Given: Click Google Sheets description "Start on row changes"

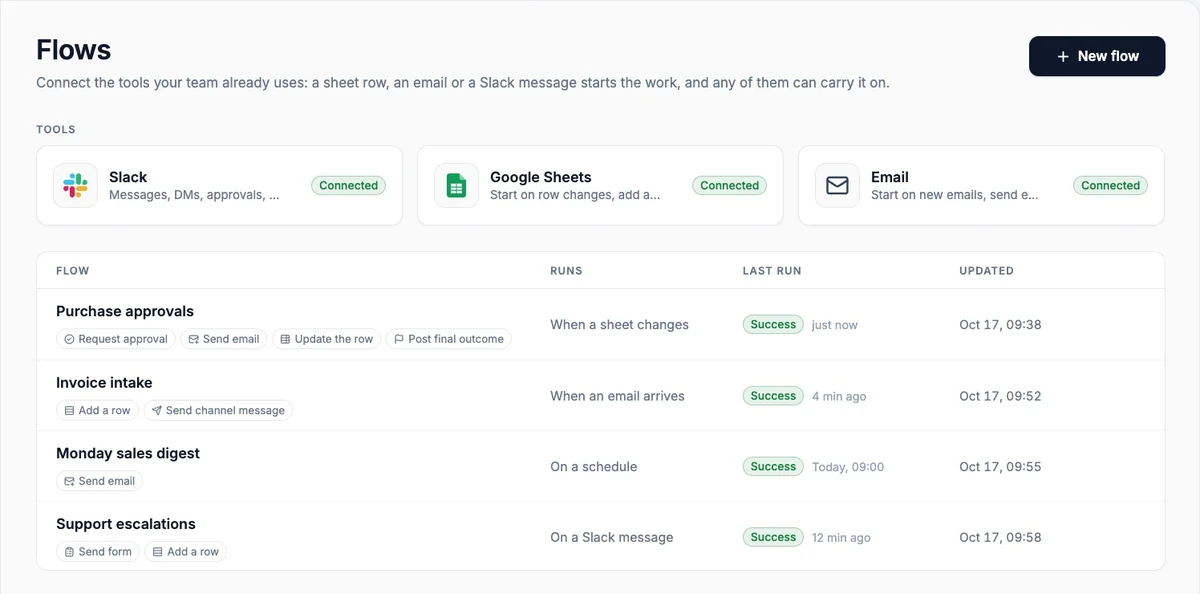Looking at the screenshot, I should tap(575, 195).
